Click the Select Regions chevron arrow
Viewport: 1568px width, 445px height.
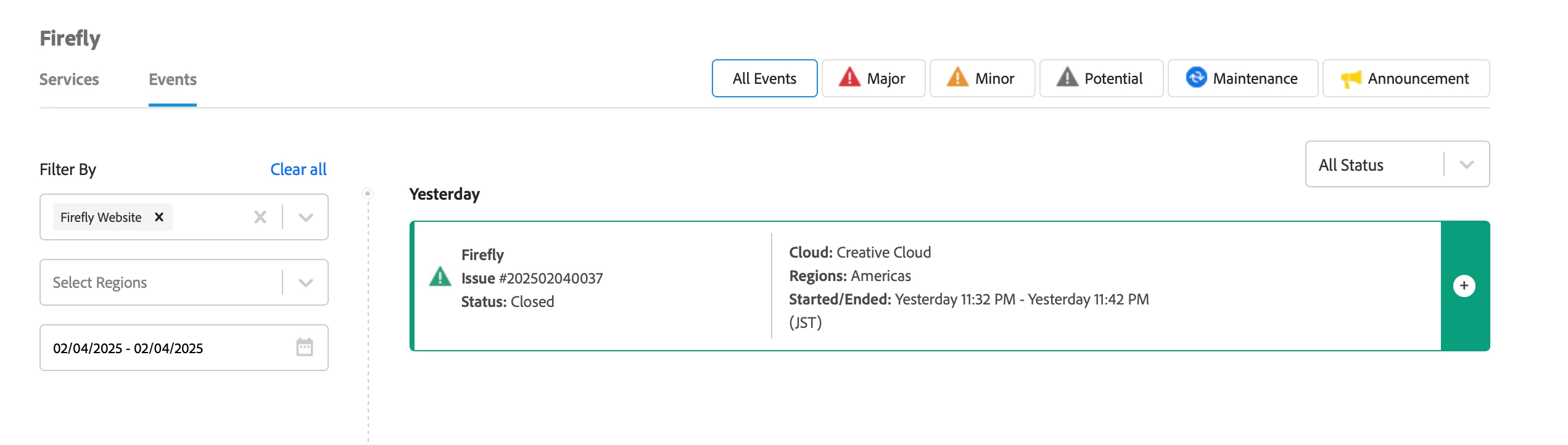click(x=306, y=282)
